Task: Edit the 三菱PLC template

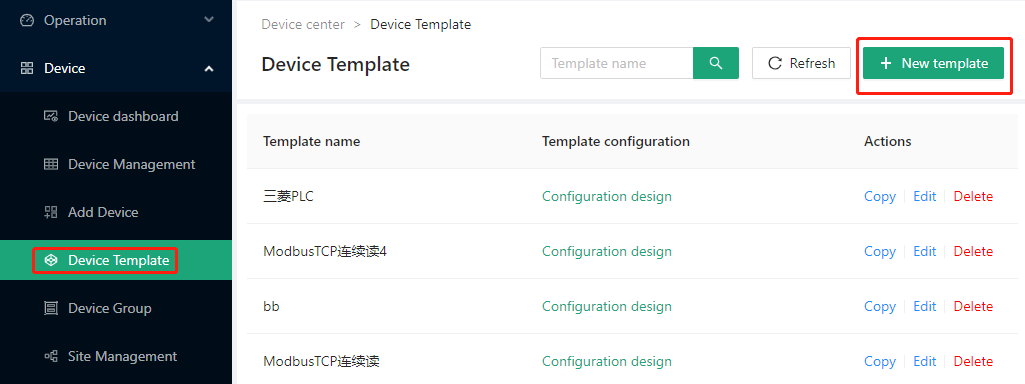Action: click(x=924, y=196)
